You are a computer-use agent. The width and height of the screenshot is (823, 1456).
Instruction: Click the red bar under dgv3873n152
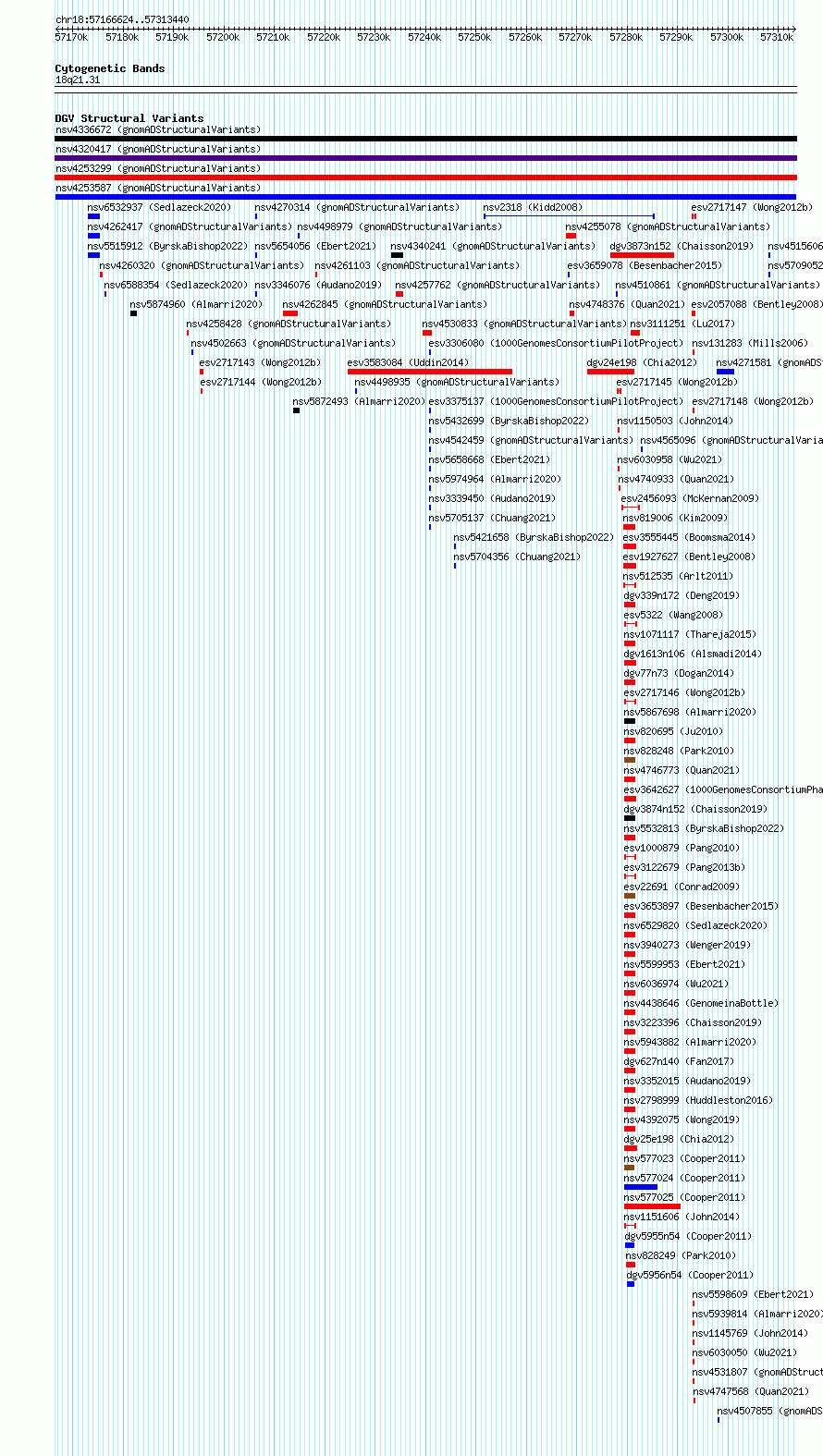[642, 255]
